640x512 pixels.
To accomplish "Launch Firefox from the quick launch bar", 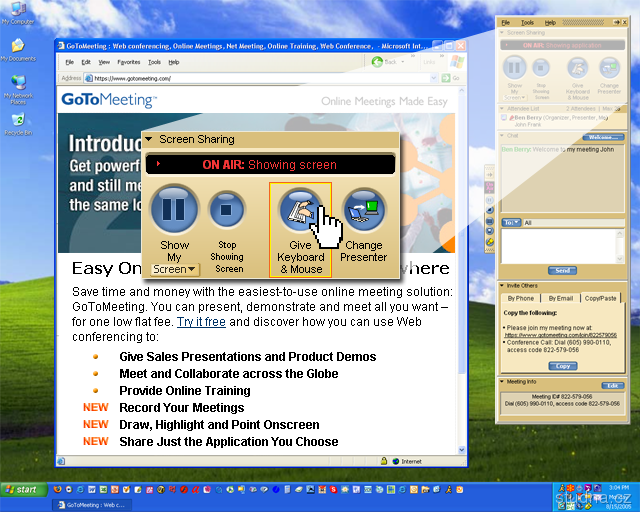I will [x=58, y=489].
